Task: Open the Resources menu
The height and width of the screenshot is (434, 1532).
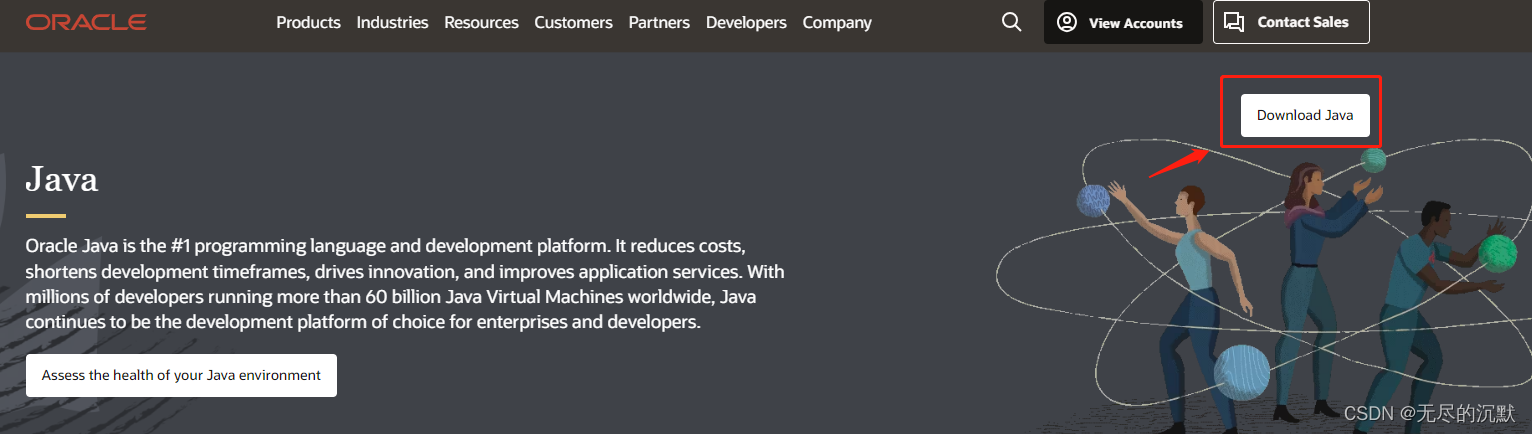Action: (x=481, y=22)
